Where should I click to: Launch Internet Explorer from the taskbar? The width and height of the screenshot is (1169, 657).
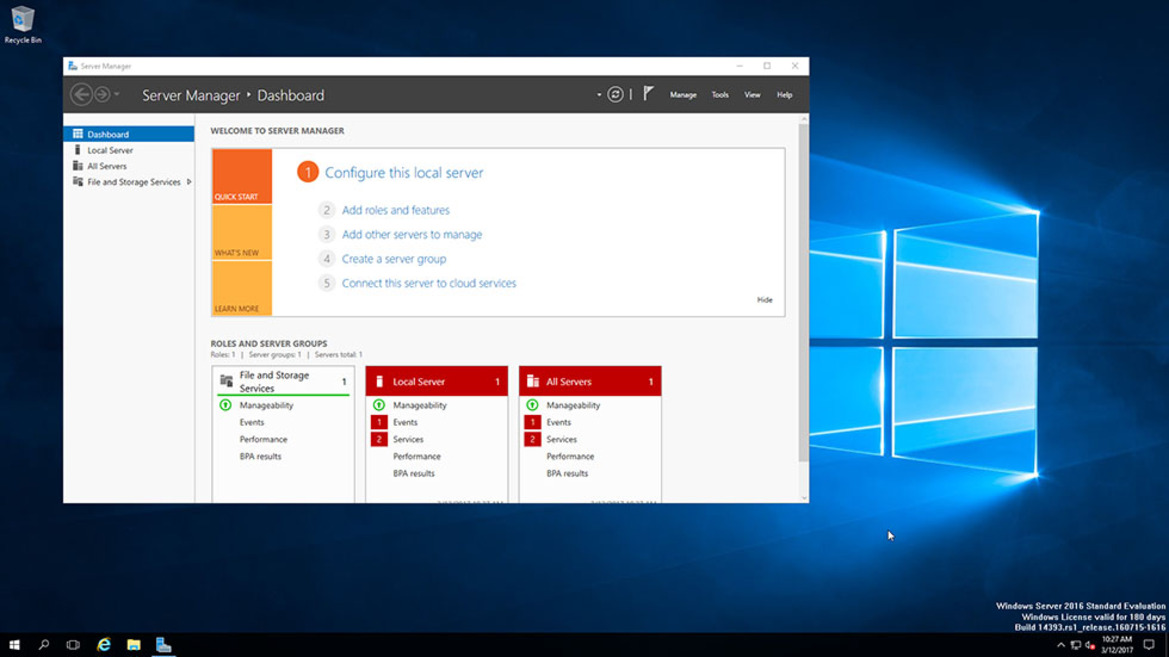104,645
